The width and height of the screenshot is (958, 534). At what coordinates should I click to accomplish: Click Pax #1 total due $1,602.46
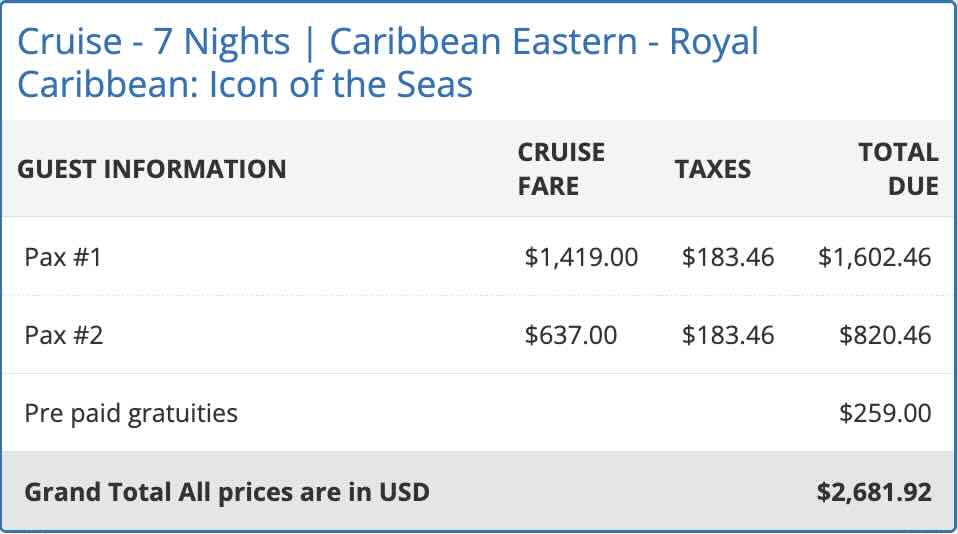click(x=874, y=257)
